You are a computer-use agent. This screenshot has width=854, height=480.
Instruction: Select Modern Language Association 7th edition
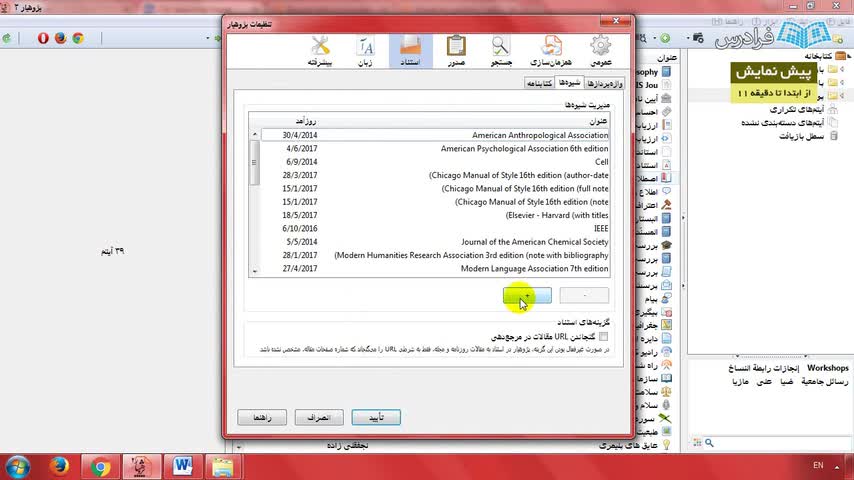(x=435, y=269)
